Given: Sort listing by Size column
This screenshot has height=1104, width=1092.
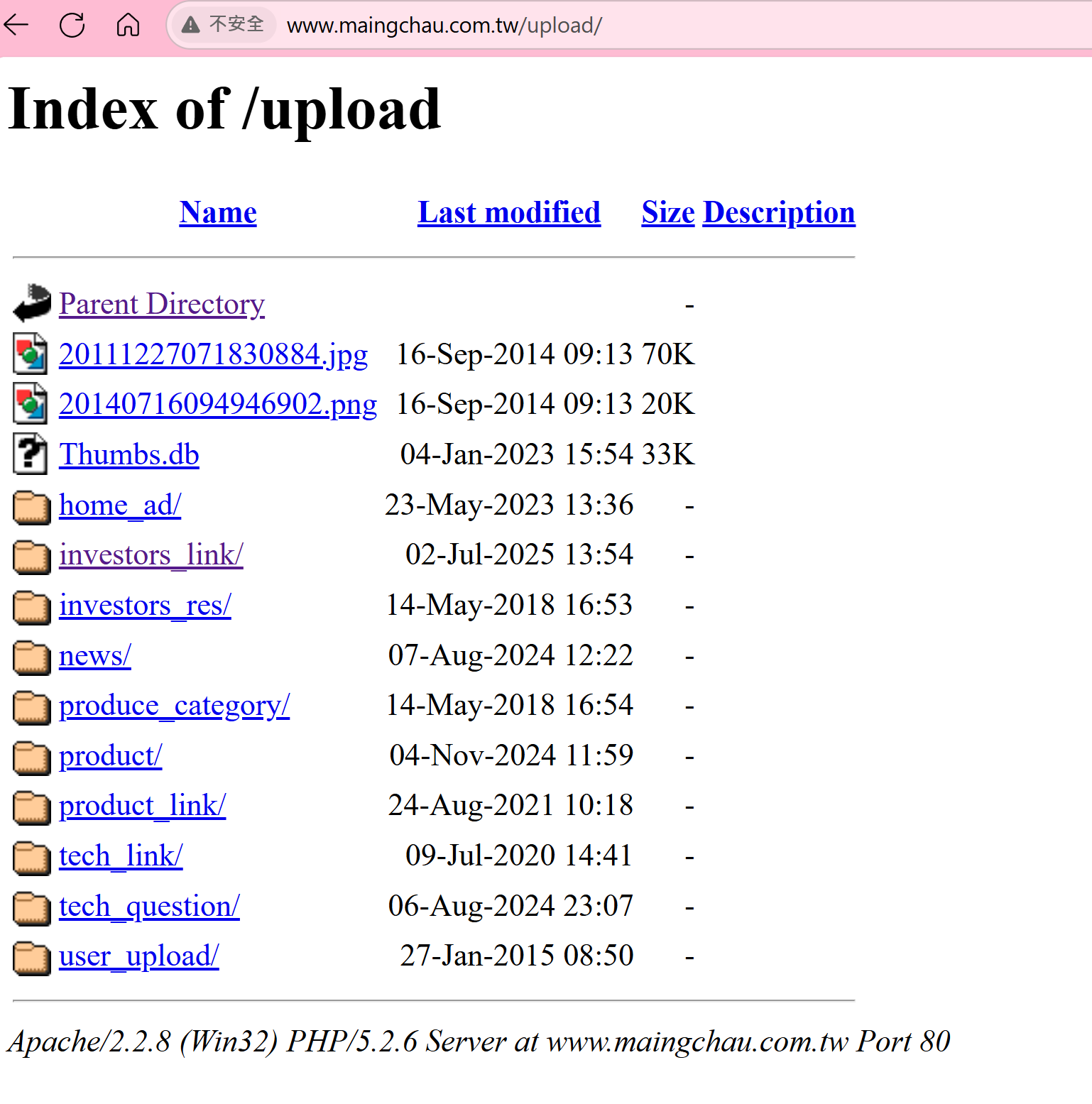Looking at the screenshot, I should click(668, 212).
